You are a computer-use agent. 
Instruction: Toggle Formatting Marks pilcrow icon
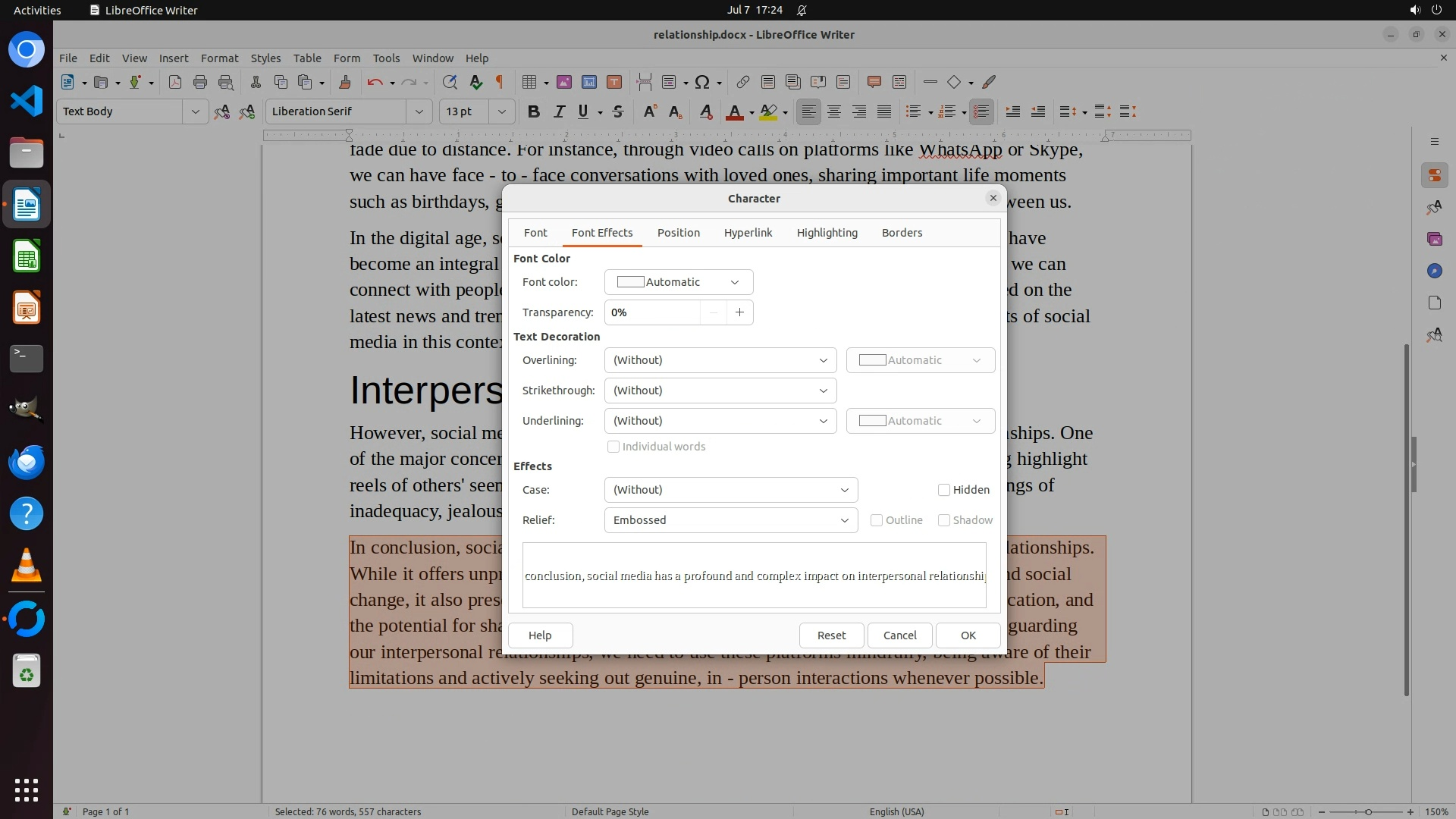click(x=499, y=82)
